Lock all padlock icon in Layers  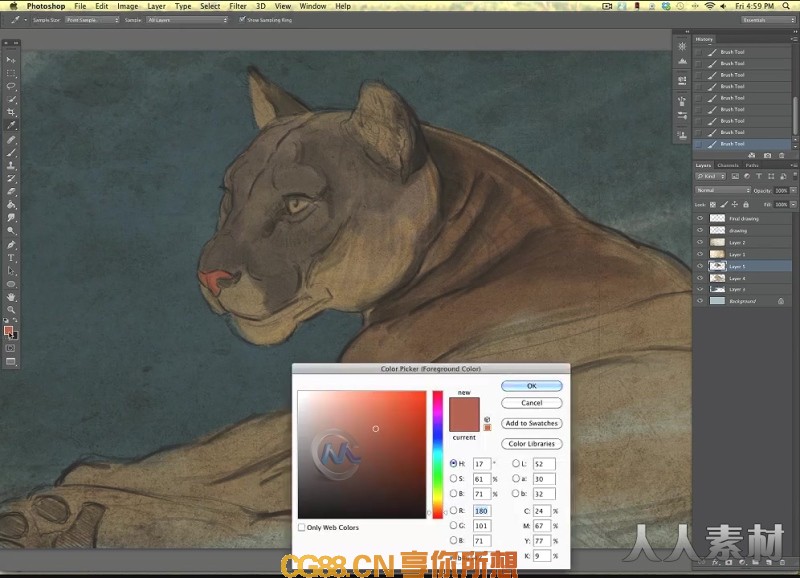746,205
